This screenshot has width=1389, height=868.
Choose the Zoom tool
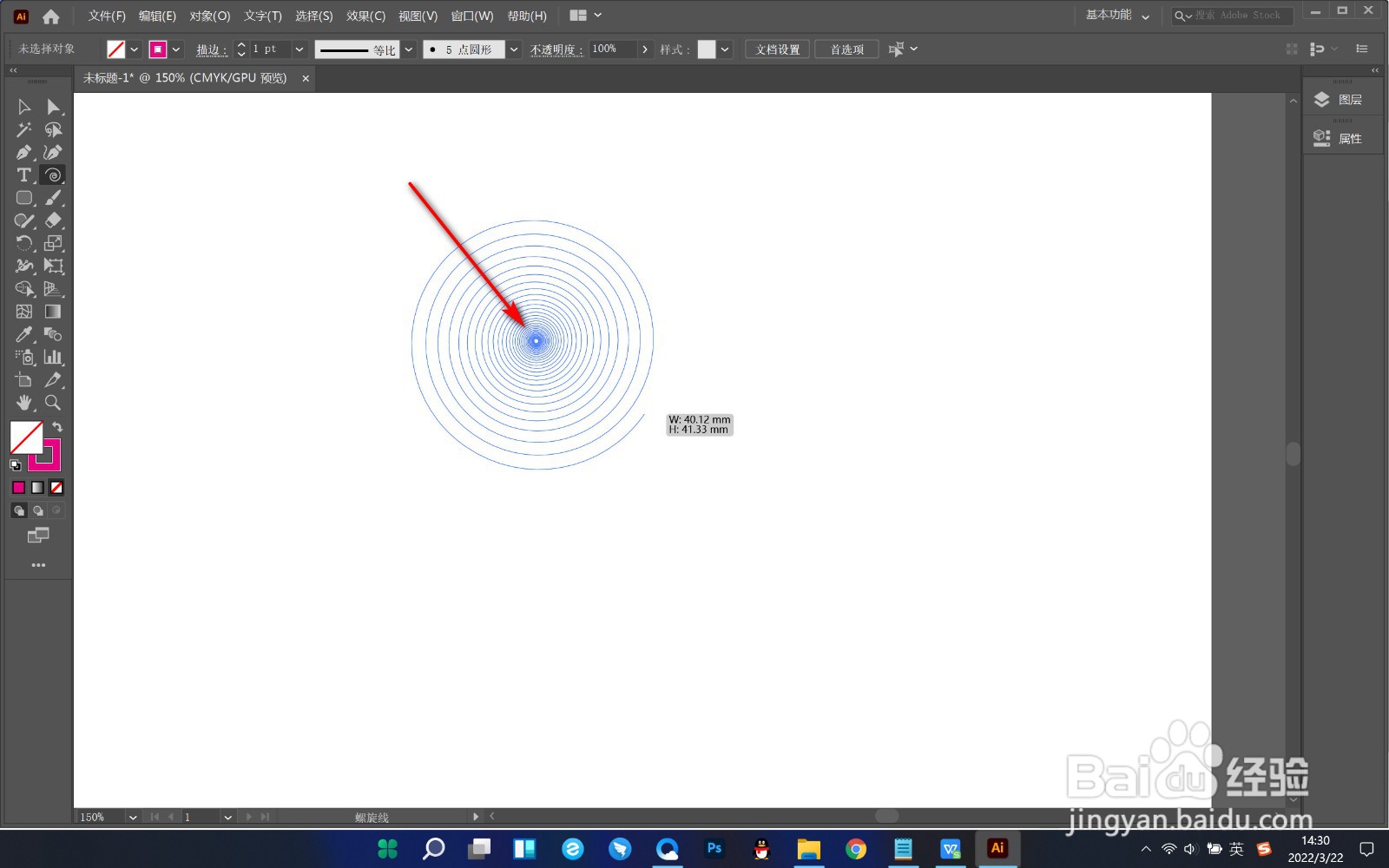coord(53,402)
